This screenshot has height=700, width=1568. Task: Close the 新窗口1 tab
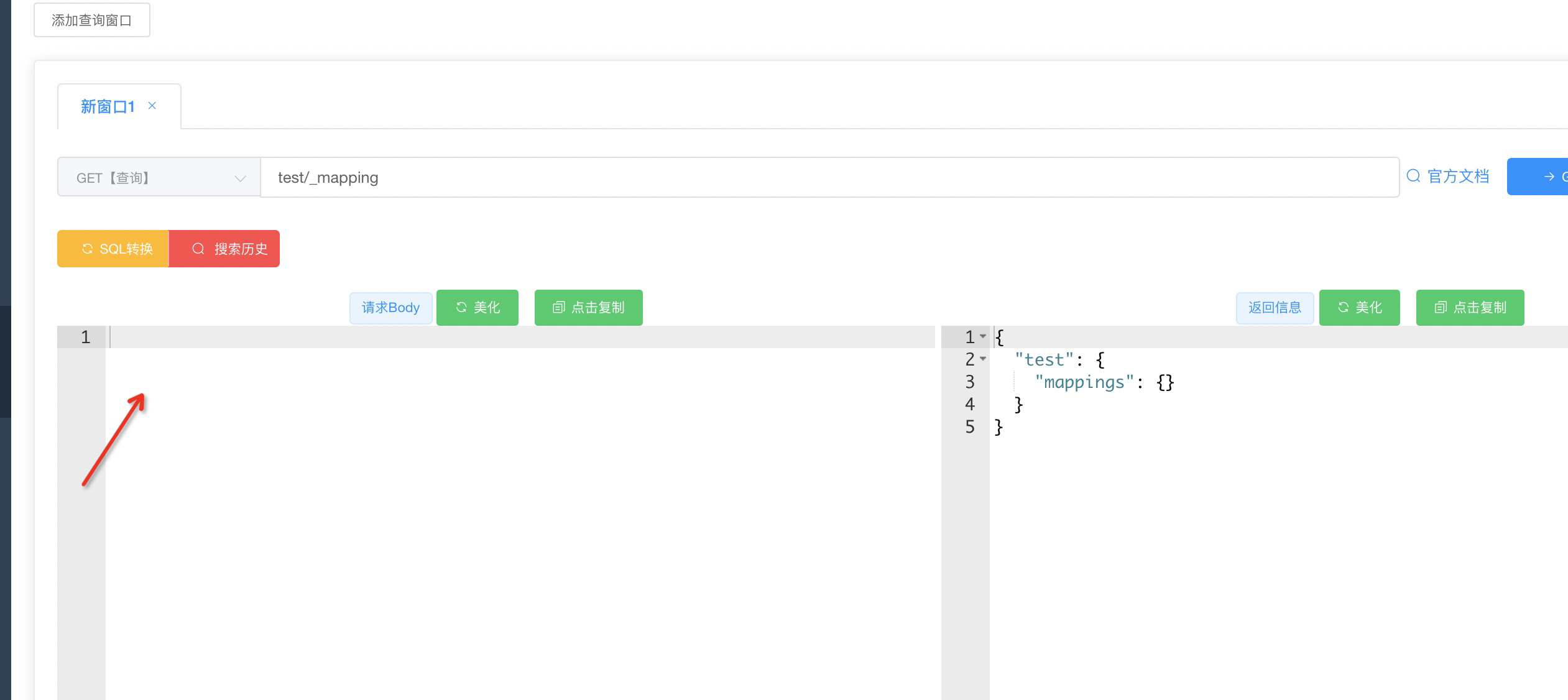point(152,106)
